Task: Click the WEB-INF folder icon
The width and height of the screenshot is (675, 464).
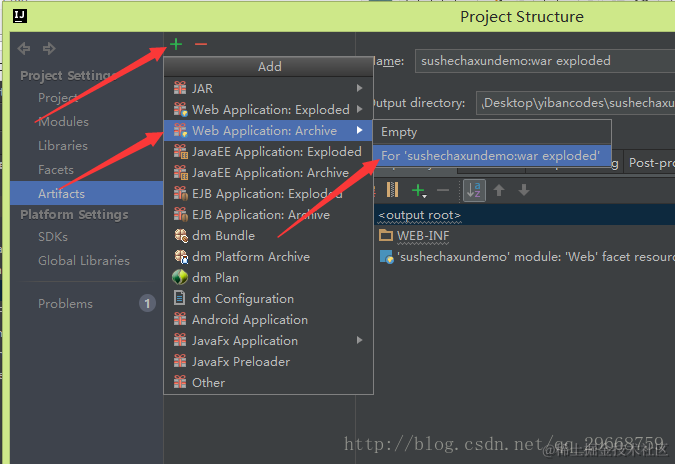Action: point(386,235)
